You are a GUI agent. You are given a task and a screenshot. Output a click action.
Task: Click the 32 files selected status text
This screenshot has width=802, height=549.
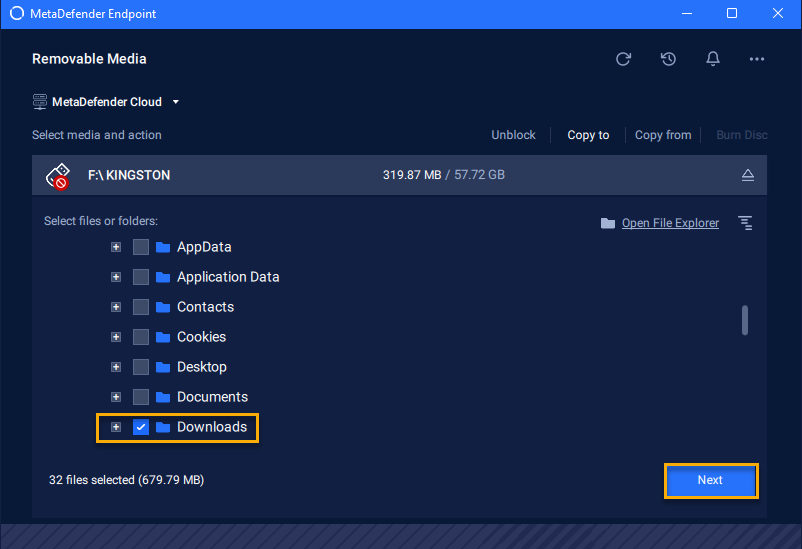pyautogui.click(x=126, y=480)
